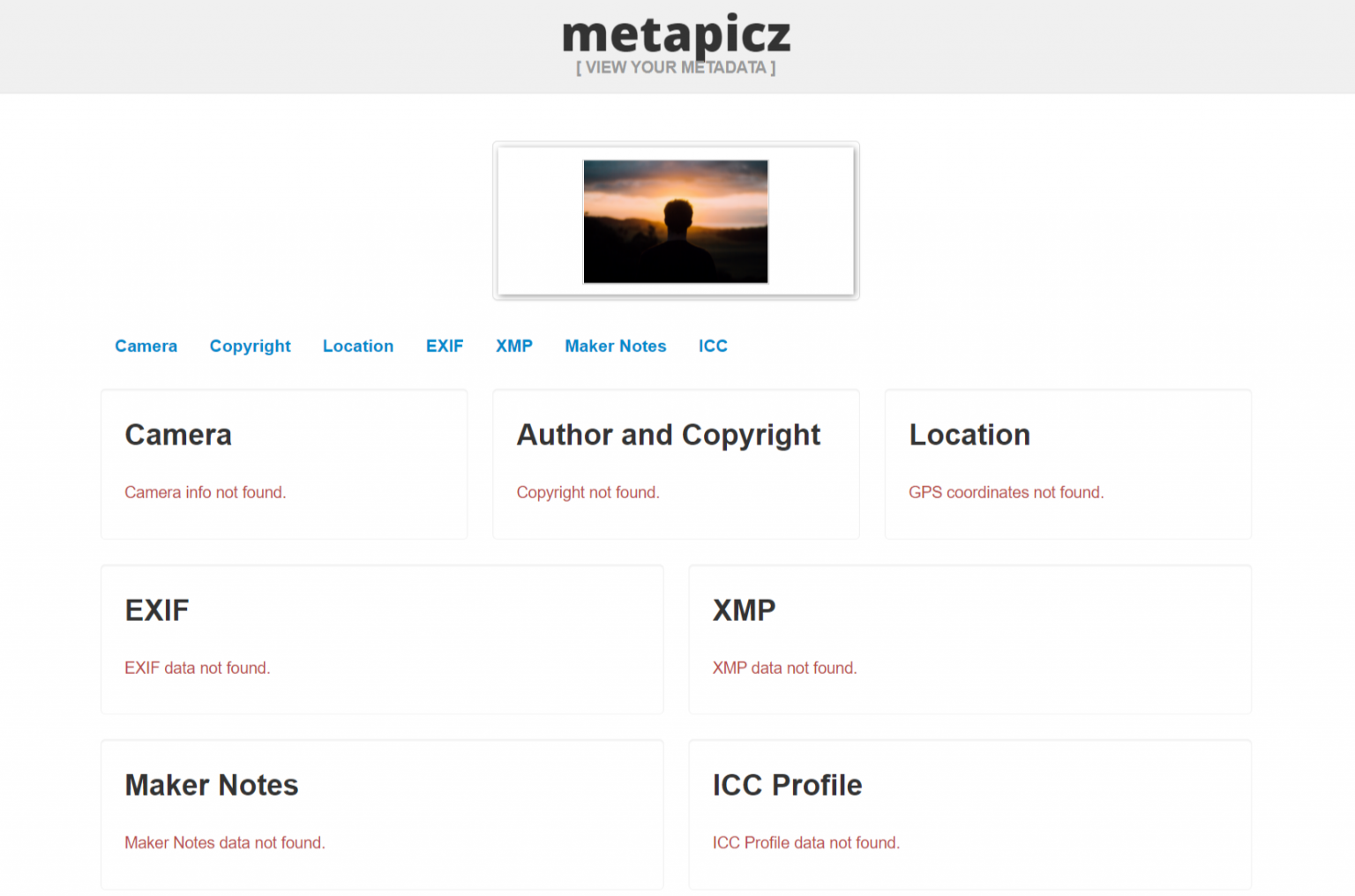The image size is (1355, 896).
Task: Click the 'GPS coordinates not found' message
Action: pos(1006,492)
